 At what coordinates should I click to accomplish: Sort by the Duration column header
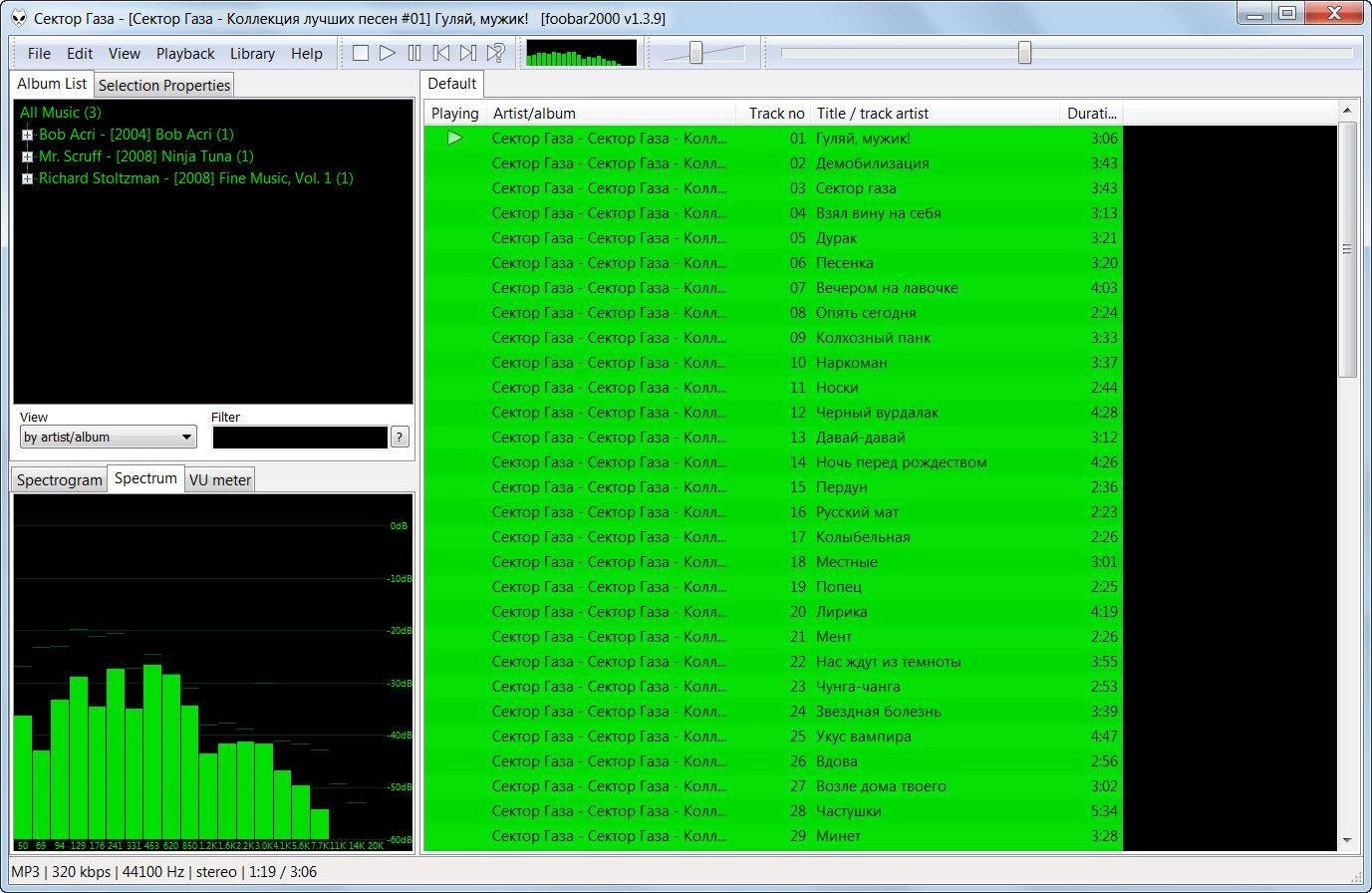pos(1091,114)
